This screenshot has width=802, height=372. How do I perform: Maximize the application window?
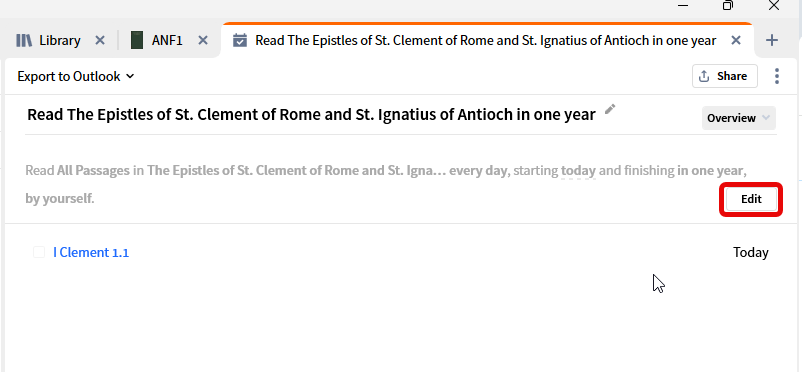pyautogui.click(x=727, y=6)
